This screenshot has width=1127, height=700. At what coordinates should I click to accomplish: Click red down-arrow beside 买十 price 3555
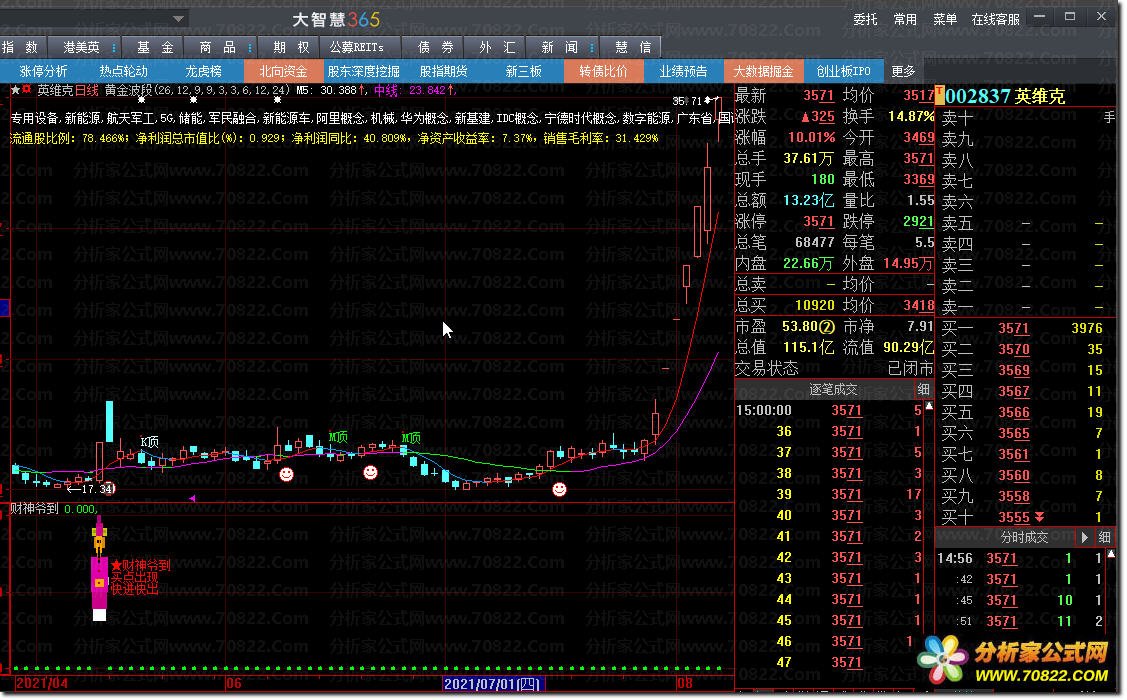1039,517
